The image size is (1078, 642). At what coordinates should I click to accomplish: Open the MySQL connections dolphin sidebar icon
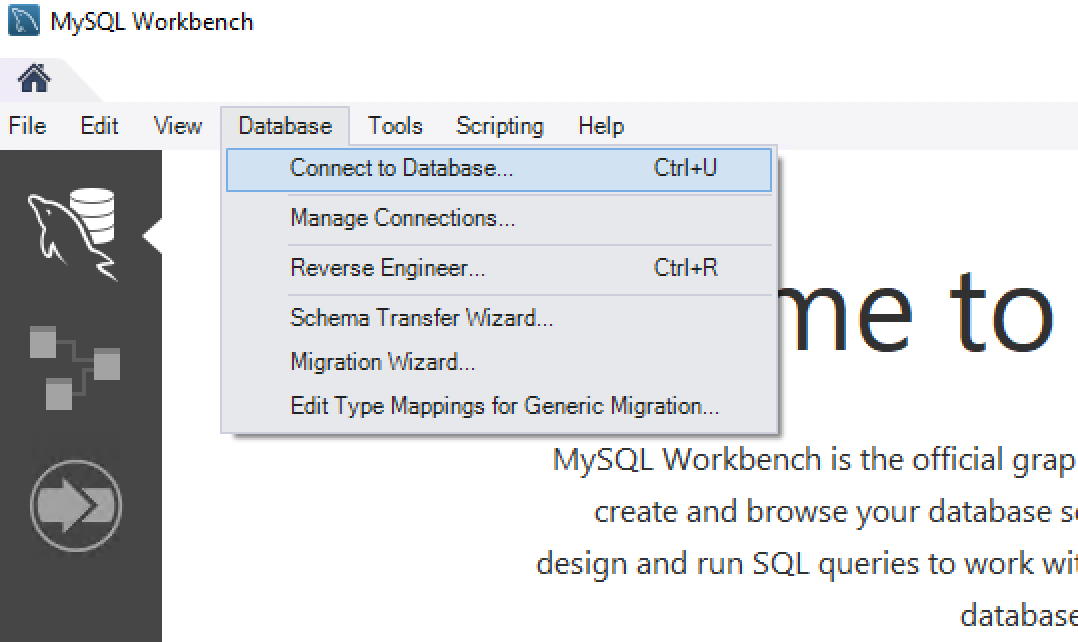click(x=72, y=234)
